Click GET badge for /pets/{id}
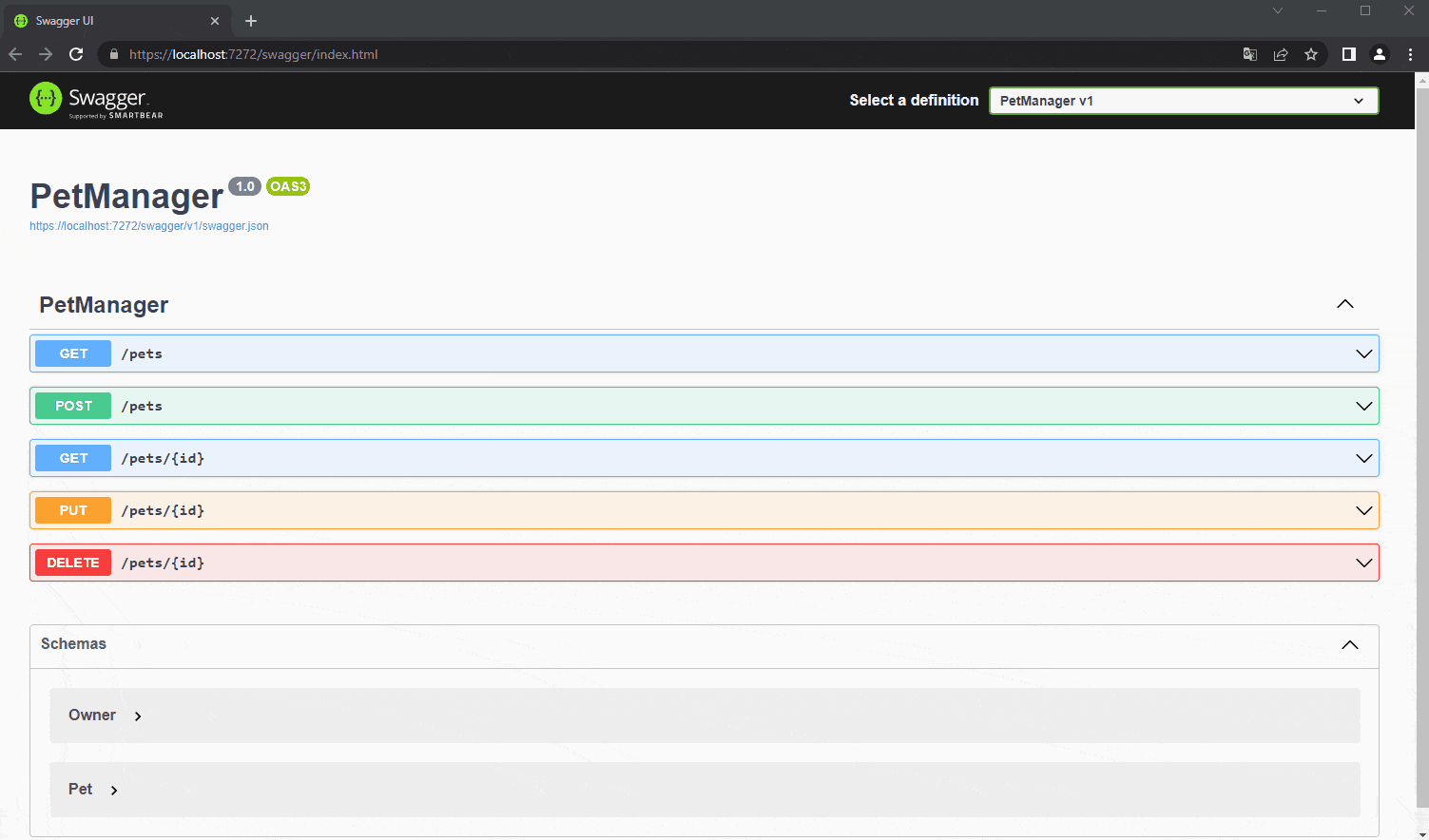Viewport: 1429px width, 840px height. pos(73,458)
